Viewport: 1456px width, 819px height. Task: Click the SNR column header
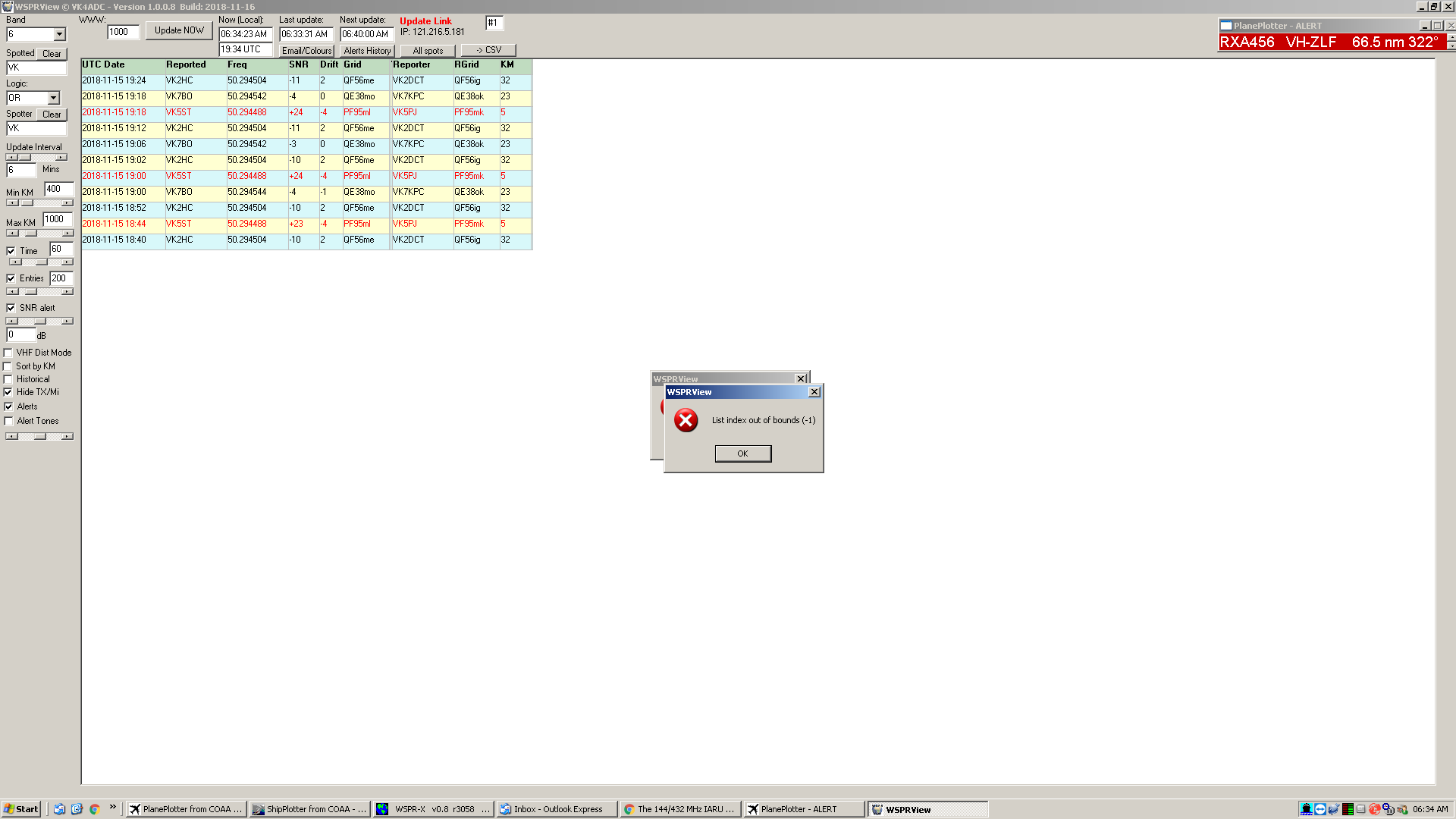click(298, 64)
